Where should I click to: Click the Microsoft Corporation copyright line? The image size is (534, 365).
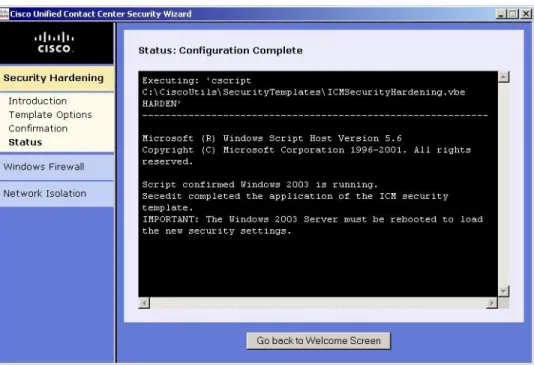[x=307, y=150]
